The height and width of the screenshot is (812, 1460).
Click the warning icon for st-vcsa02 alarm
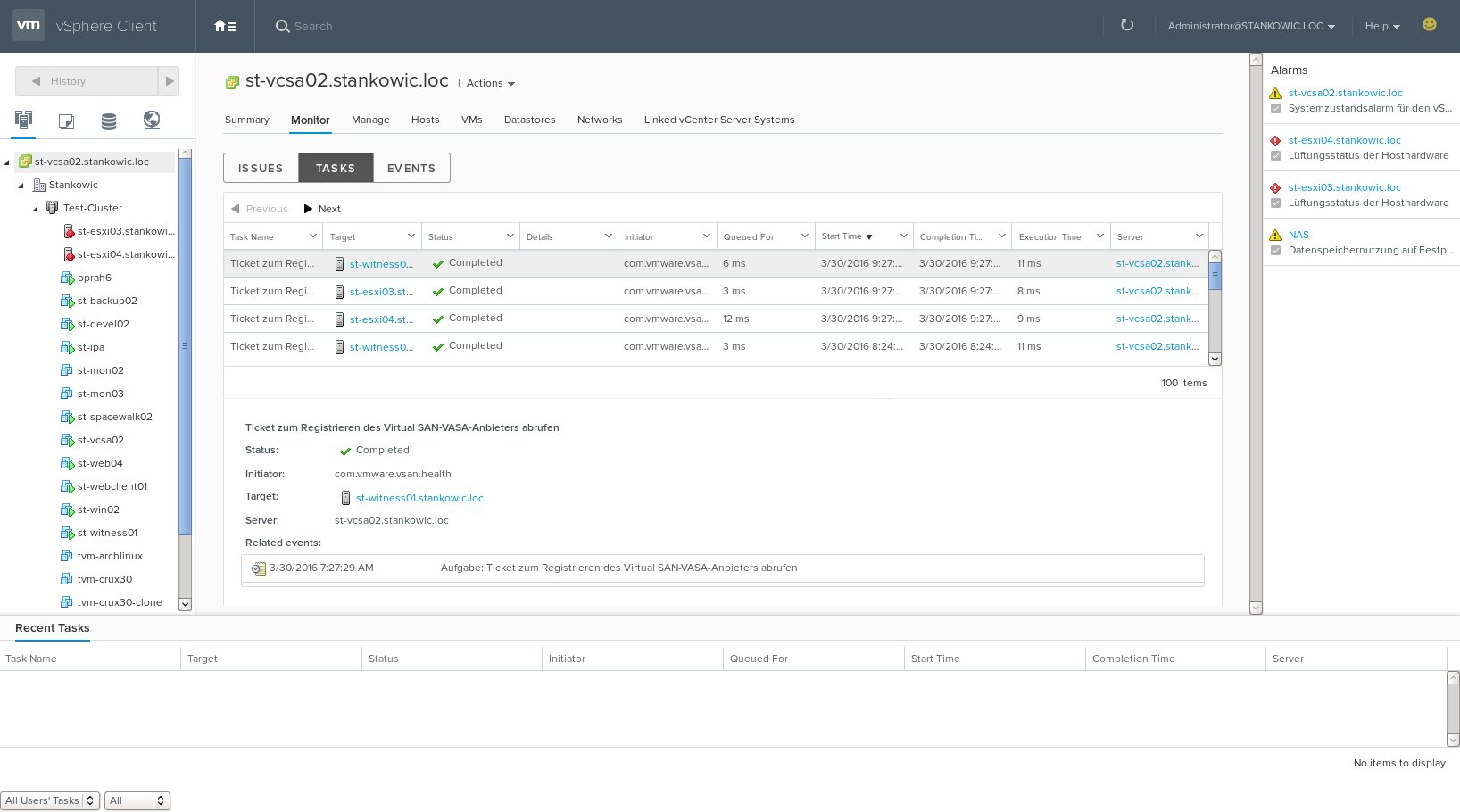(1275, 93)
